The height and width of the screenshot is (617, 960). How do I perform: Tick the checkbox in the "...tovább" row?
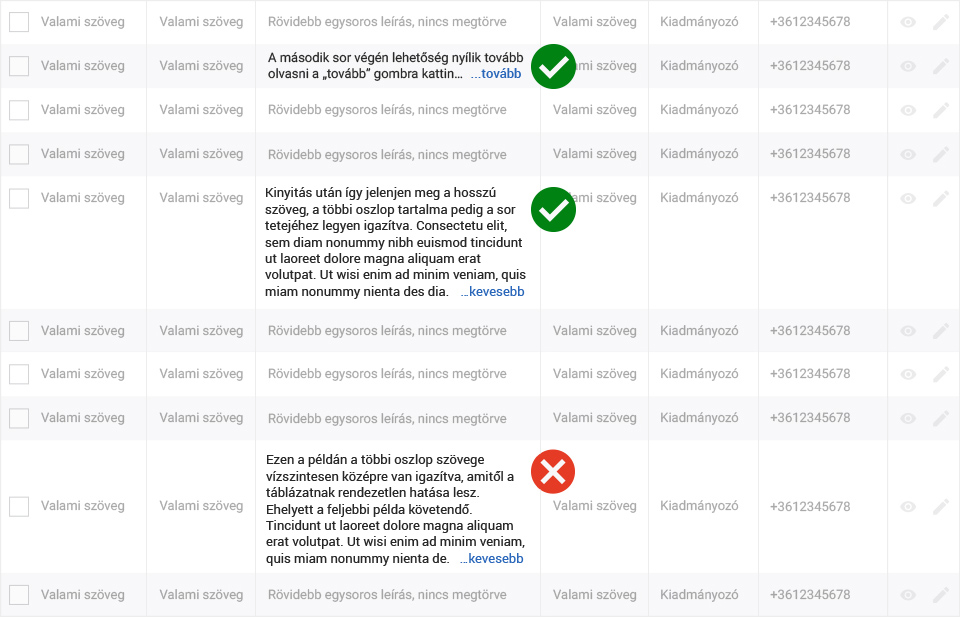click(x=19, y=66)
